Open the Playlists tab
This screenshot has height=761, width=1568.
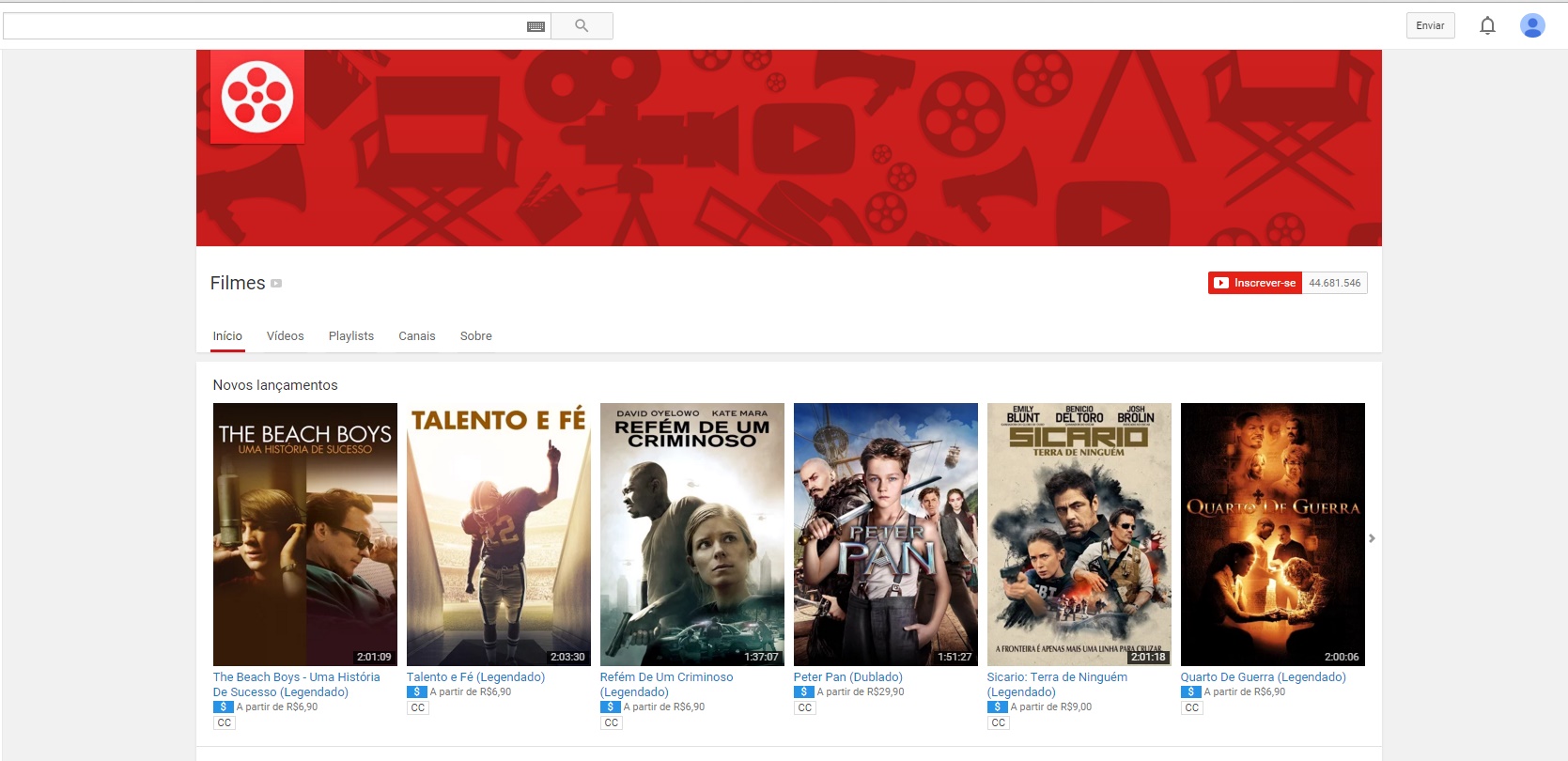coord(351,335)
